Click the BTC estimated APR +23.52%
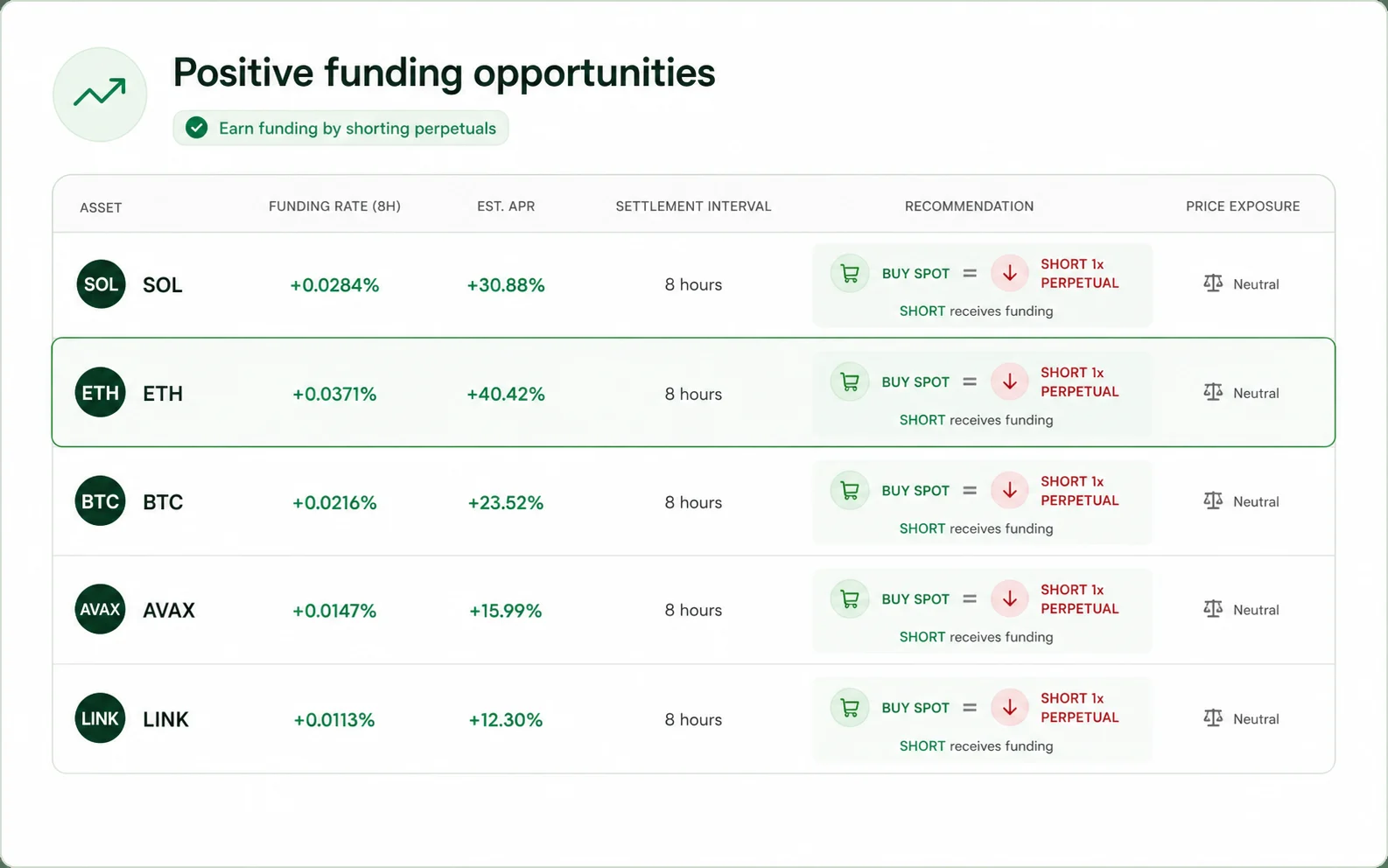 pyautogui.click(x=506, y=502)
